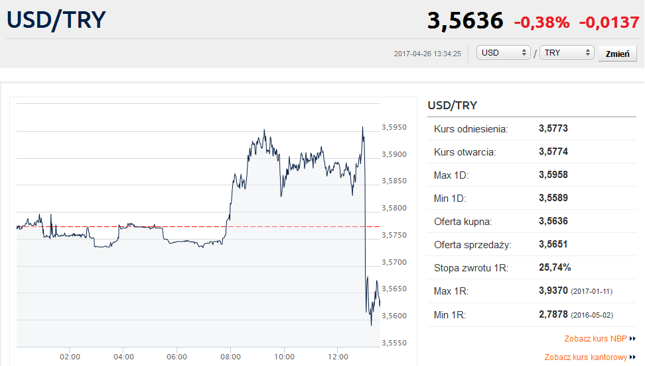Open the TRY quote currency dropdown
The width and height of the screenshot is (645, 366).
(567, 53)
